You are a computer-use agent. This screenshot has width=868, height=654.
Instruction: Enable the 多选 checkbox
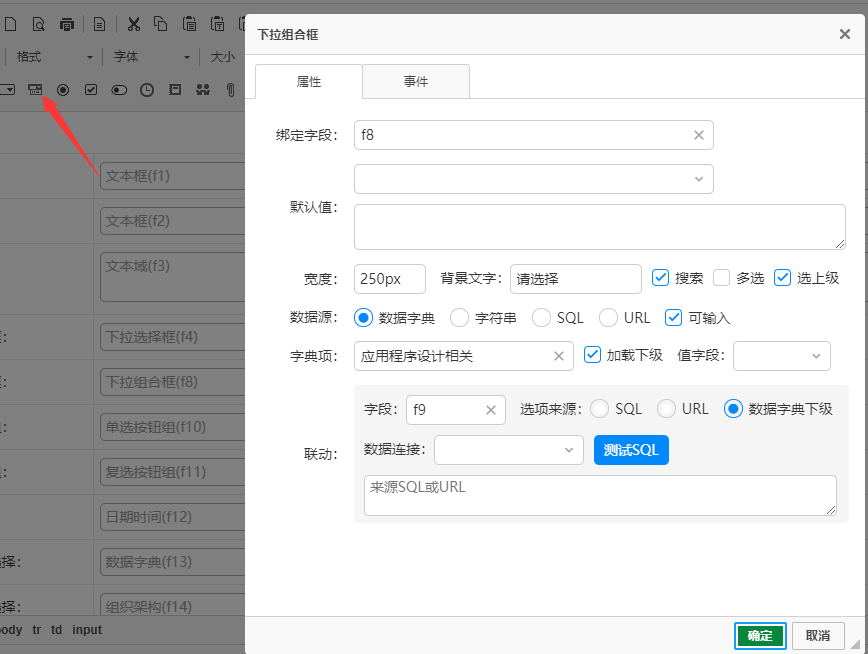tap(721, 277)
